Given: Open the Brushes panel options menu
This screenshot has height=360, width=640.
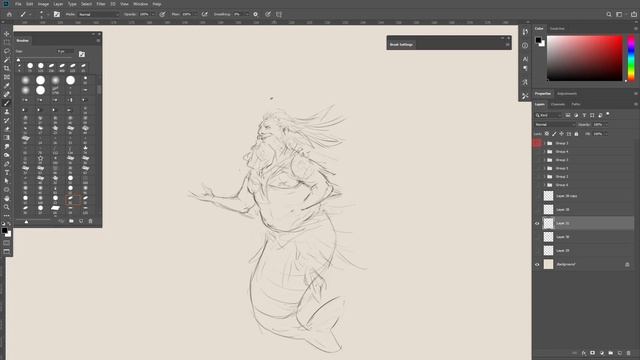Looking at the screenshot, I should pos(98,40).
